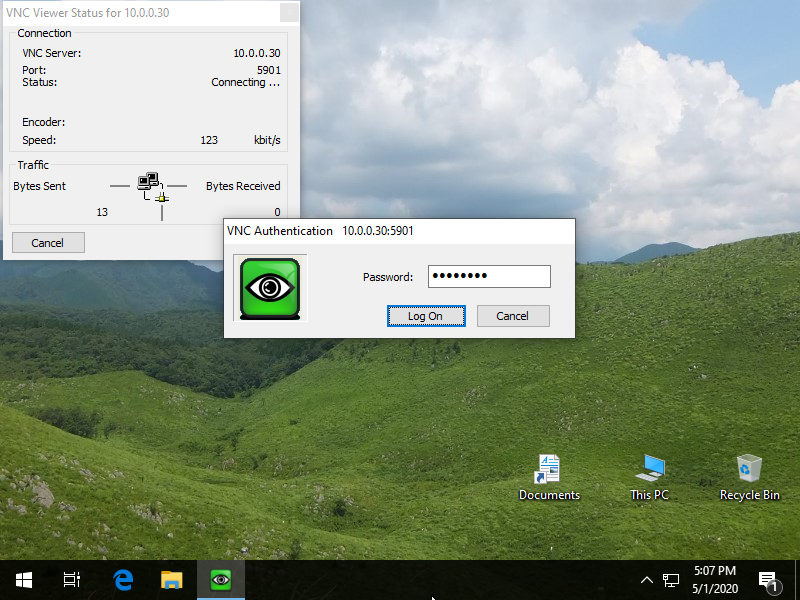Click the VNC Viewer taskbar icon
This screenshot has width=800, height=600.
pyautogui.click(x=221, y=580)
